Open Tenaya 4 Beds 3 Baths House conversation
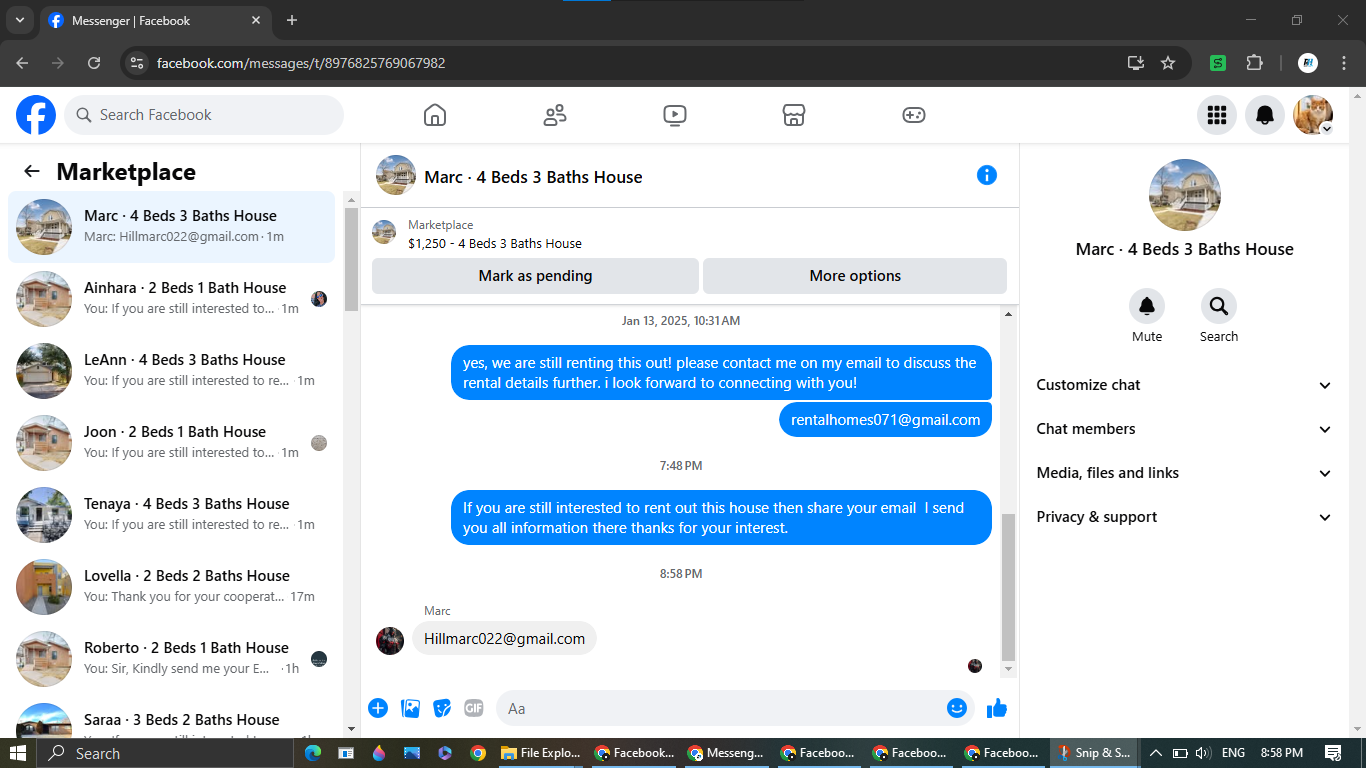 172,515
